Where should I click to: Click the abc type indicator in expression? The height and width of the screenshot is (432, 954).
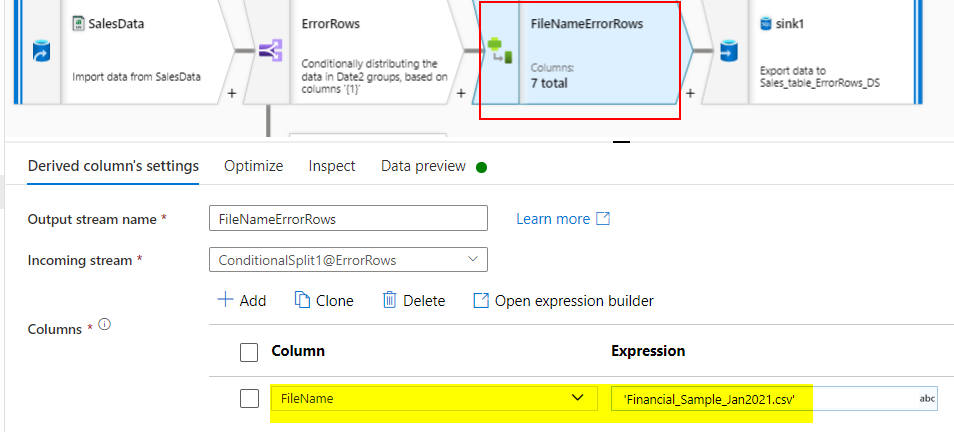pyautogui.click(x=927, y=399)
